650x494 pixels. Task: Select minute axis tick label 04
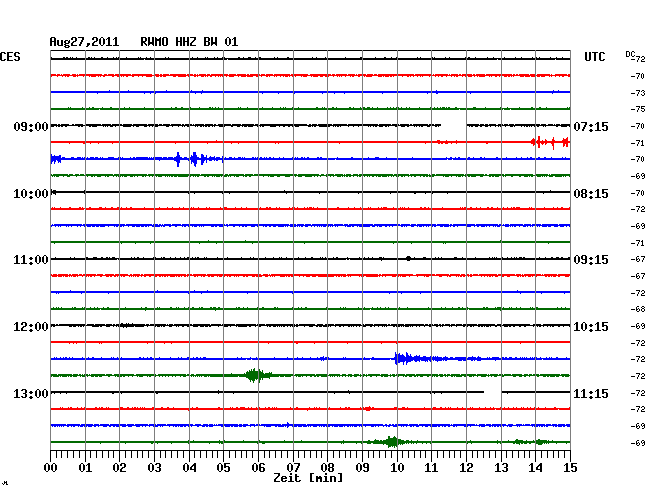pos(189,467)
